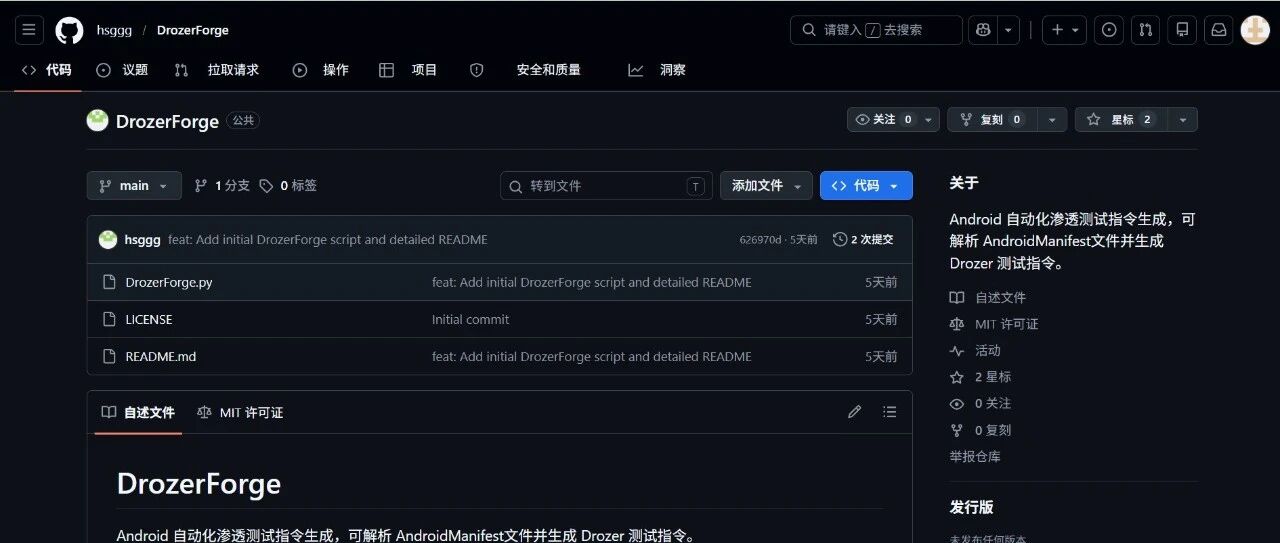Image resolution: width=1280 pixels, height=543 pixels.
Task: Open the README.md file
Action: tap(160, 356)
